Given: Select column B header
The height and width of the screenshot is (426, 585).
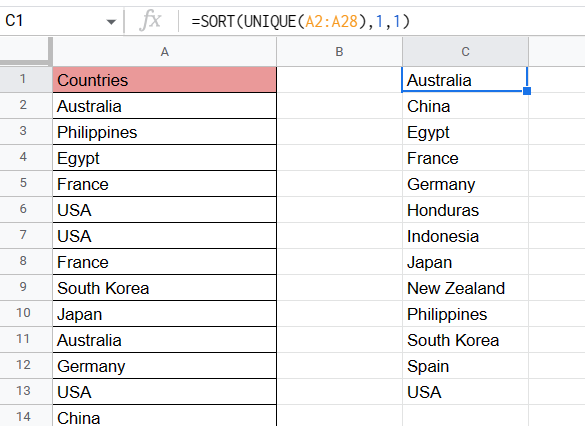Looking at the screenshot, I should click(x=339, y=52).
